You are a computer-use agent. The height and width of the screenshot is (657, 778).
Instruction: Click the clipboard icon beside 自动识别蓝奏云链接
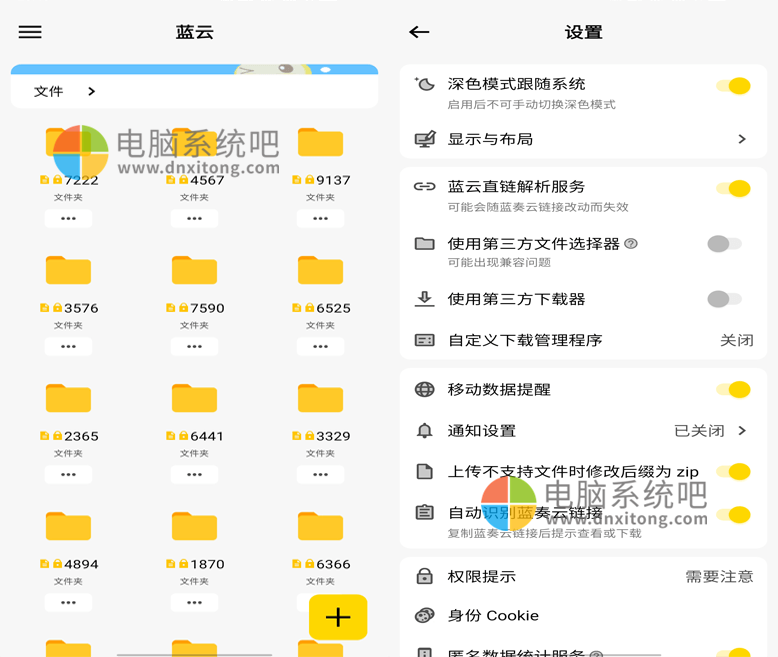click(425, 512)
